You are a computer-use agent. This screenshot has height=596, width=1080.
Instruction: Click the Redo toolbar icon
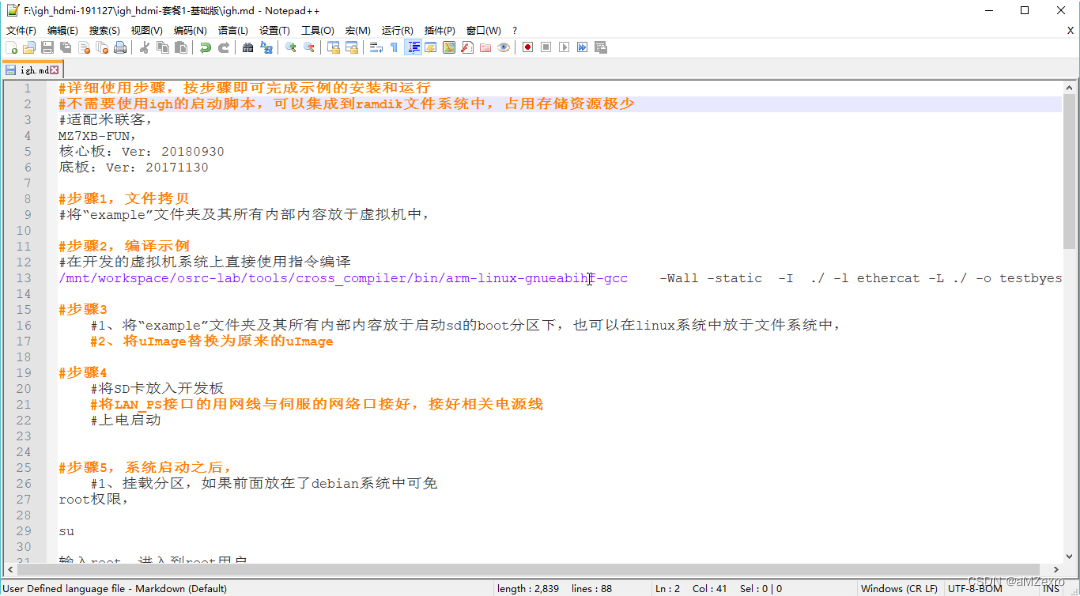point(223,48)
